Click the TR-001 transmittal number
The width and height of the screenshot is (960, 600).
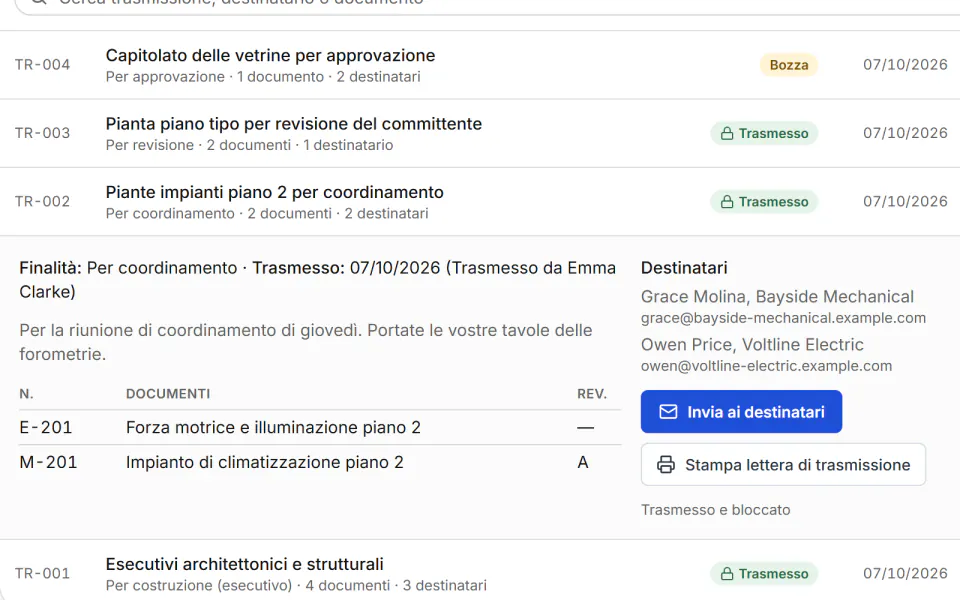pos(42,574)
